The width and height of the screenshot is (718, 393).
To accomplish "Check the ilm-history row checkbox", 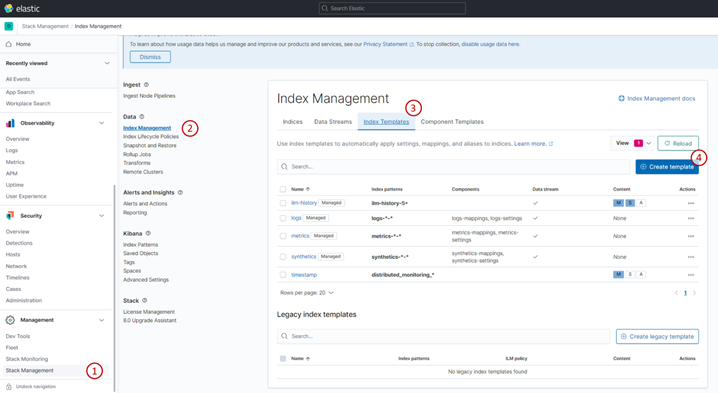I will 283,203.
